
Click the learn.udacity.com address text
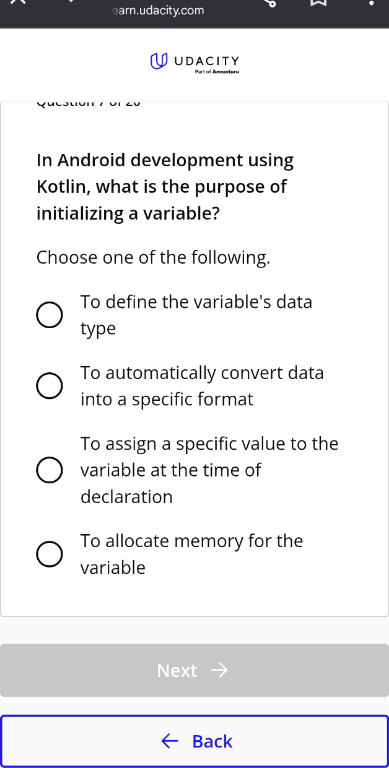tap(158, 10)
